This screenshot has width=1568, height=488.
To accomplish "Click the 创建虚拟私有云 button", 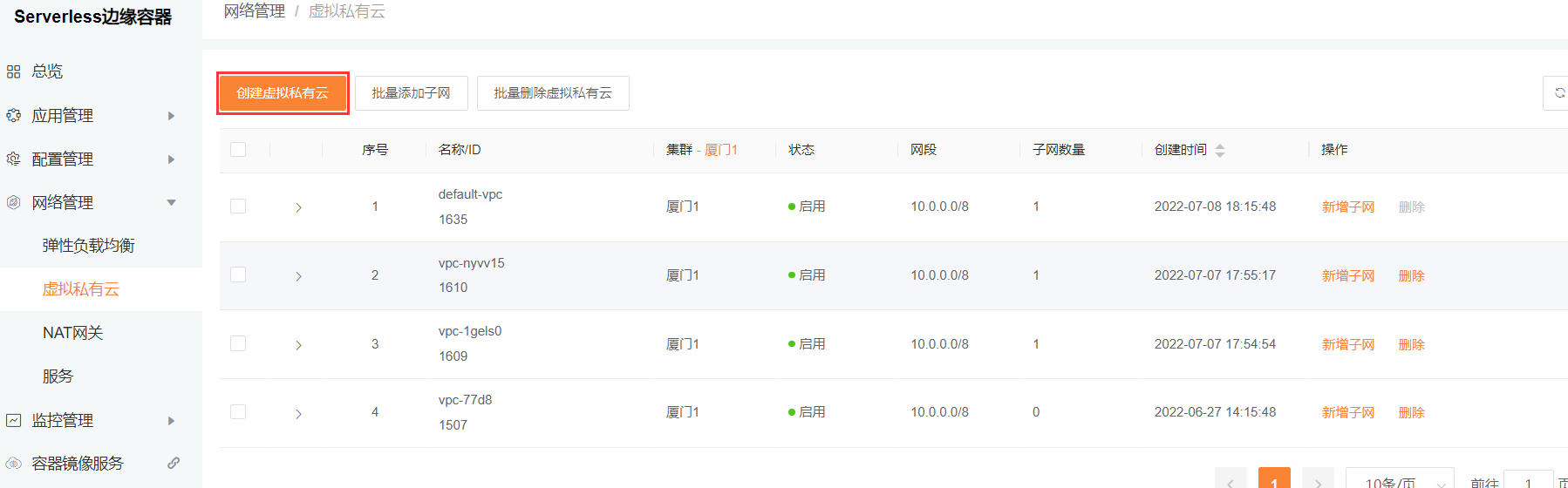I will [283, 93].
